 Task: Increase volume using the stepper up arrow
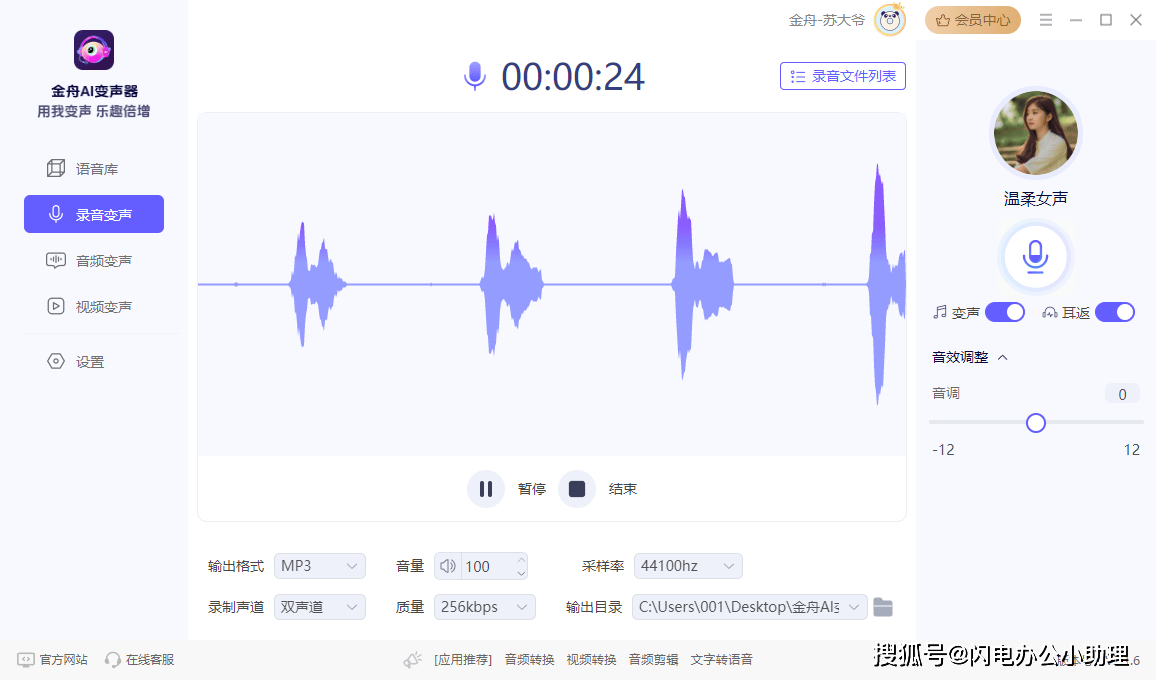(x=521, y=560)
